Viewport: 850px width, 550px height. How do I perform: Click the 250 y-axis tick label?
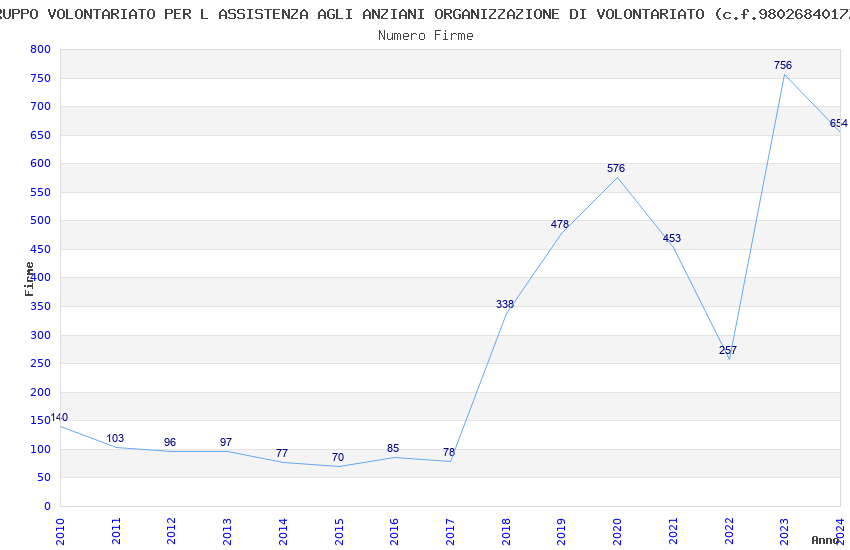pyautogui.click(x=41, y=363)
